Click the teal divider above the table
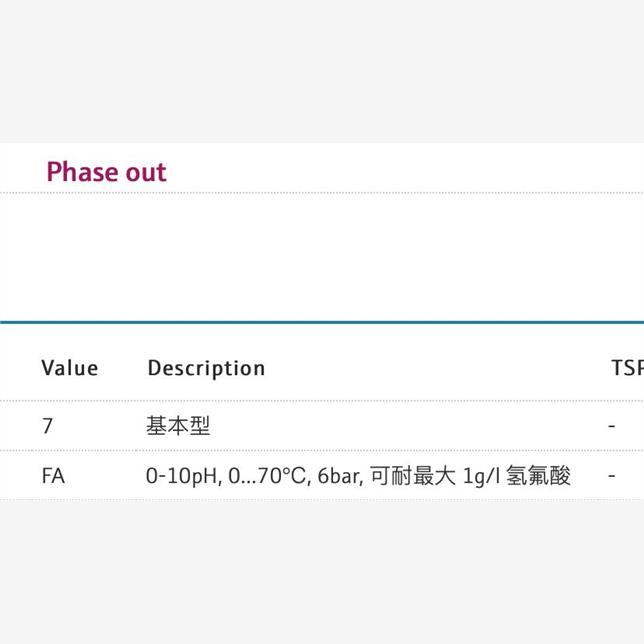Viewport: 644px width, 644px height. click(x=320, y=322)
